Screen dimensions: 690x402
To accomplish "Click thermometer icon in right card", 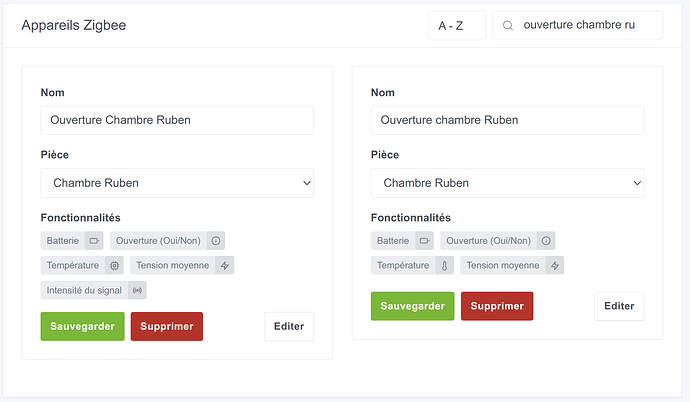I will (445, 265).
